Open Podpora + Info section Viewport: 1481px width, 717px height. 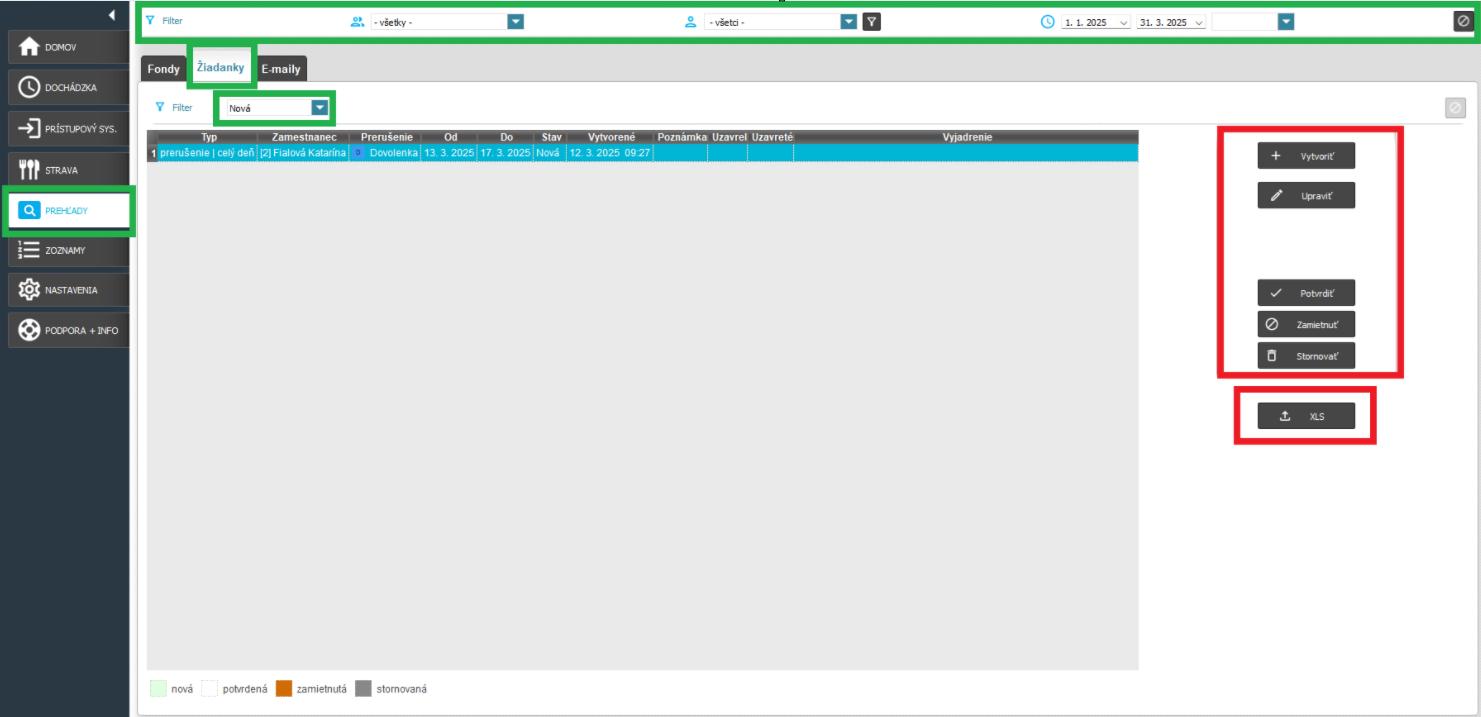click(67, 331)
